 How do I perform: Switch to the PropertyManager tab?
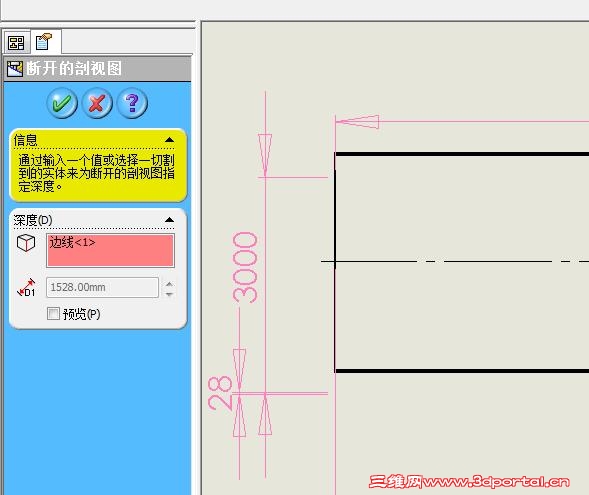pyautogui.click(x=44, y=42)
